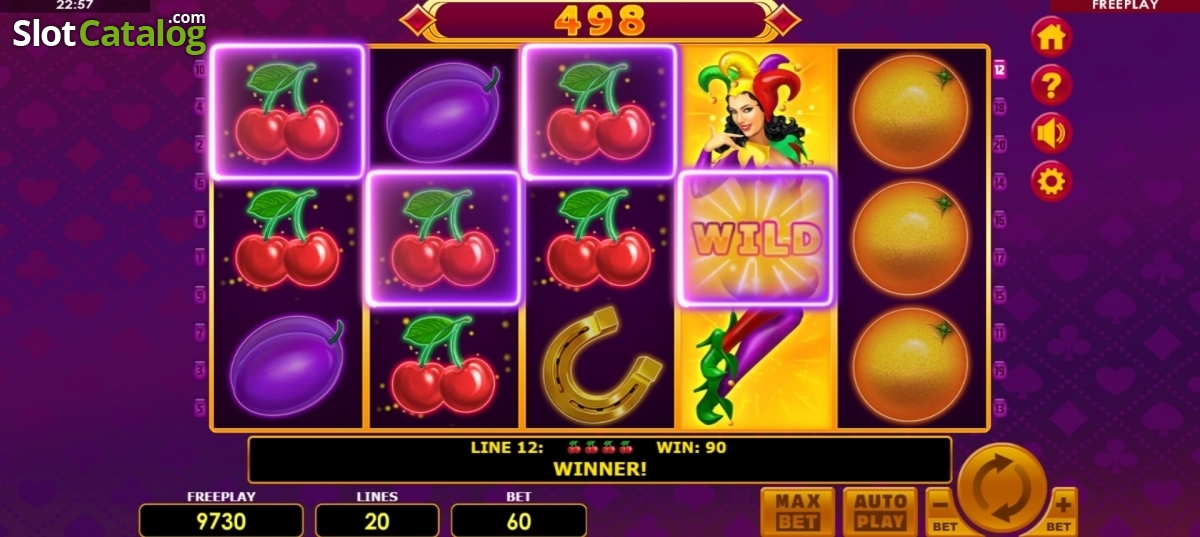Click the FREEPLAY balance 9730 field
Image resolution: width=1200 pixels, height=537 pixels.
pyautogui.click(x=221, y=521)
